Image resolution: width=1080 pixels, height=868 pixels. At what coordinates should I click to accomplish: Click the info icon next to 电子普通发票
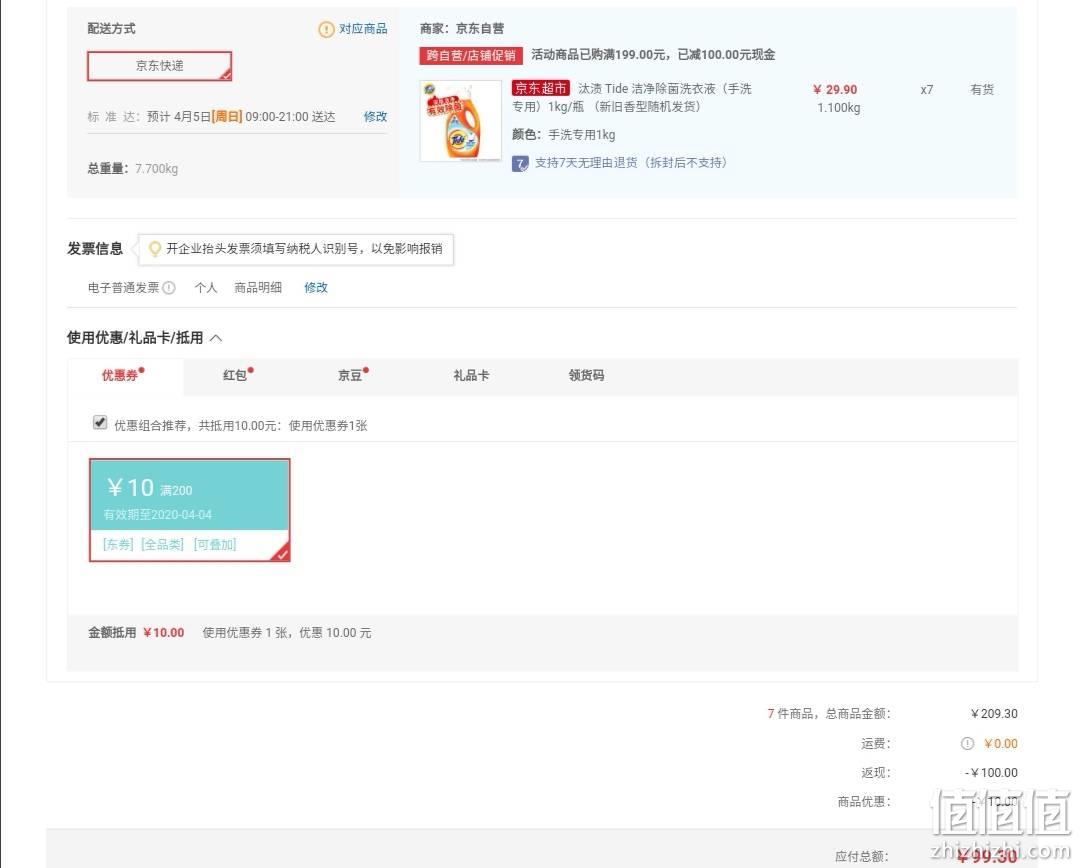pos(169,288)
